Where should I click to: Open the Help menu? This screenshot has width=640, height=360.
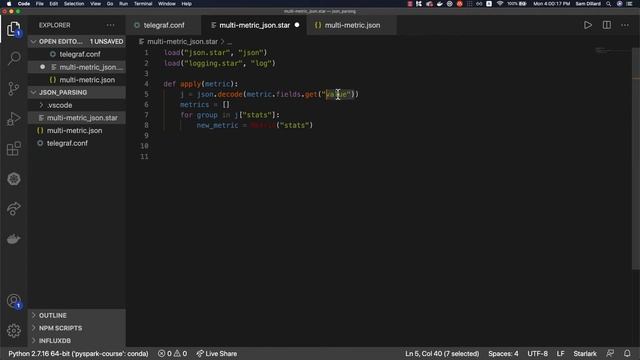[x=187, y=4]
